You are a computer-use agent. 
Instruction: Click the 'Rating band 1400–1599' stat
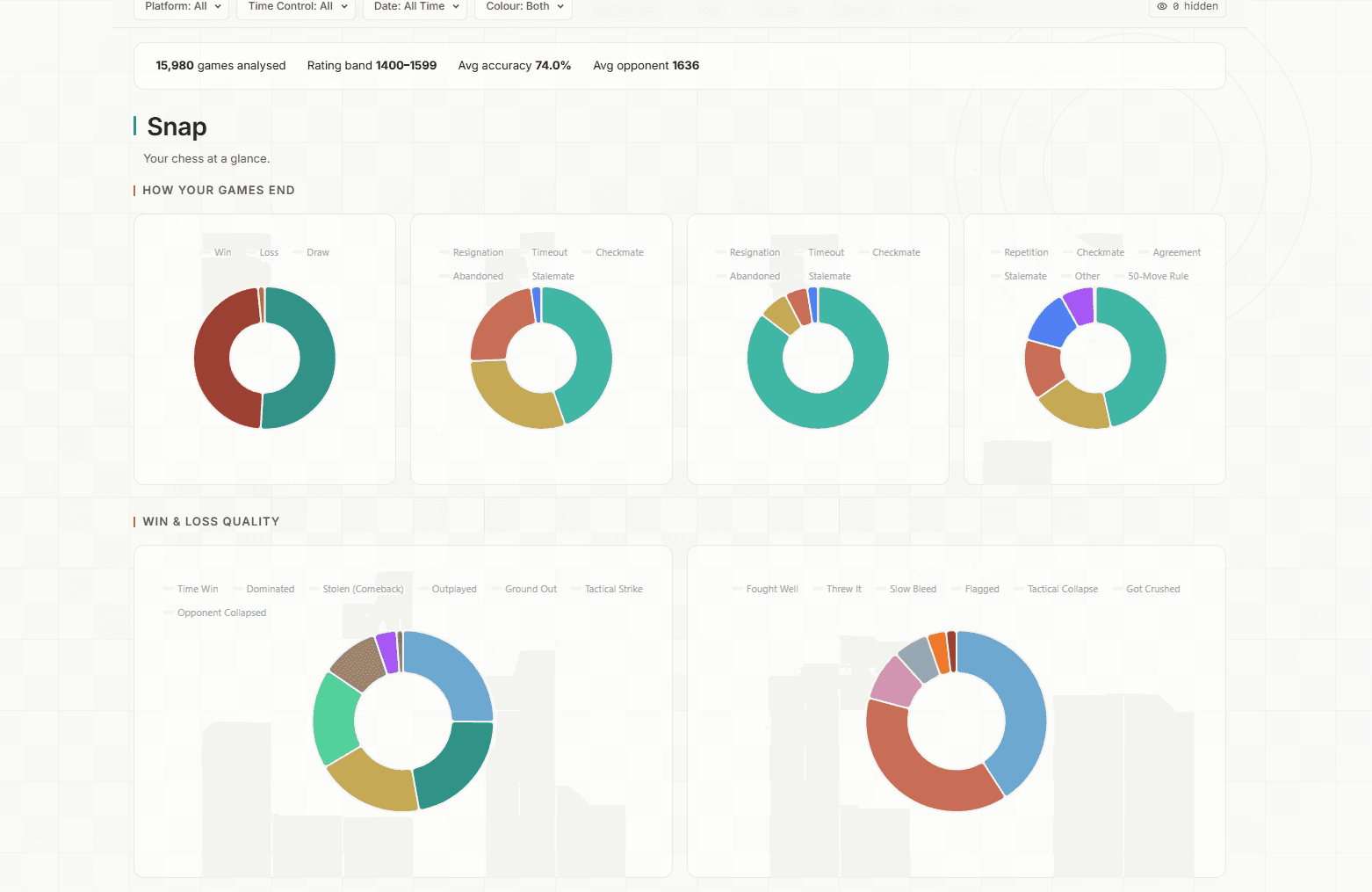pyautogui.click(x=372, y=66)
